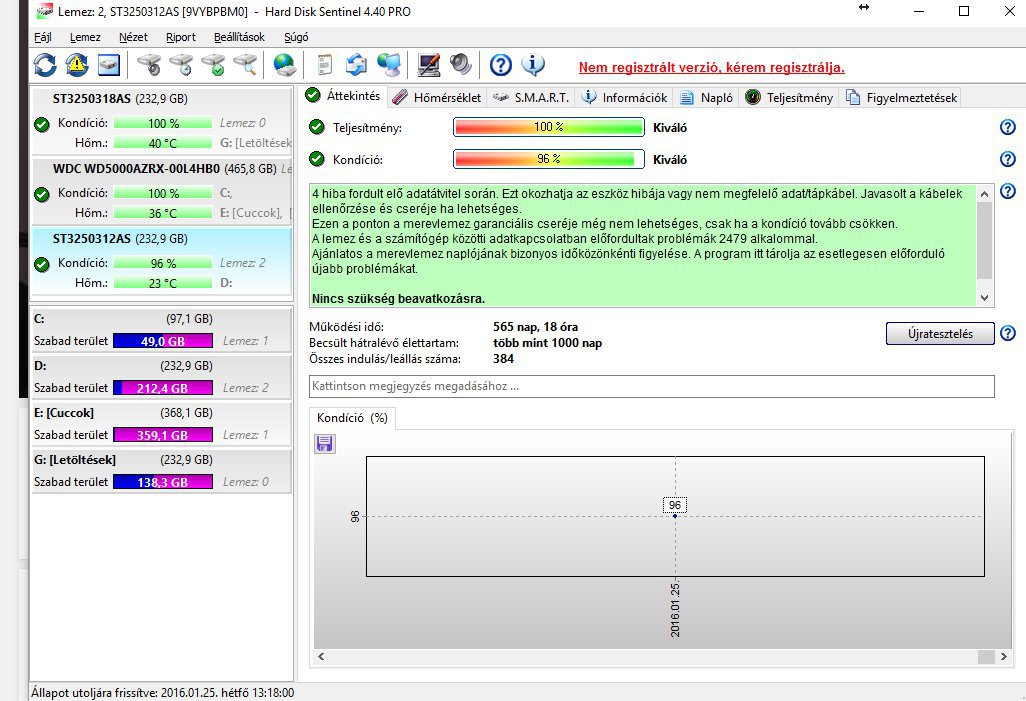Viewport: 1026px width, 701px height.
Task: Open the Fájl menu
Action: tap(43, 37)
